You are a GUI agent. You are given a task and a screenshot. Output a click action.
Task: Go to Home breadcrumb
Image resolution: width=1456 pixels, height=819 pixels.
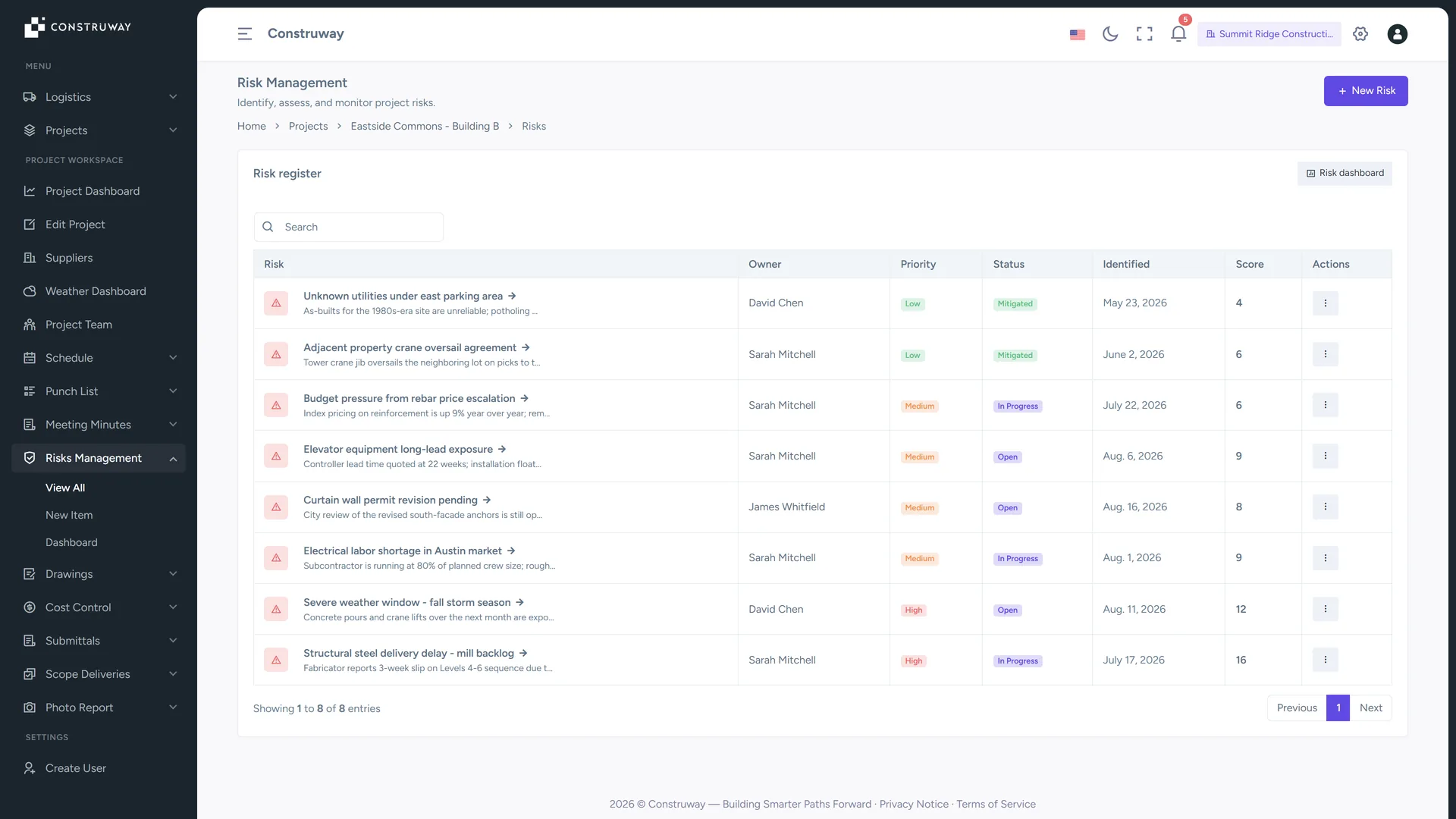pos(251,127)
